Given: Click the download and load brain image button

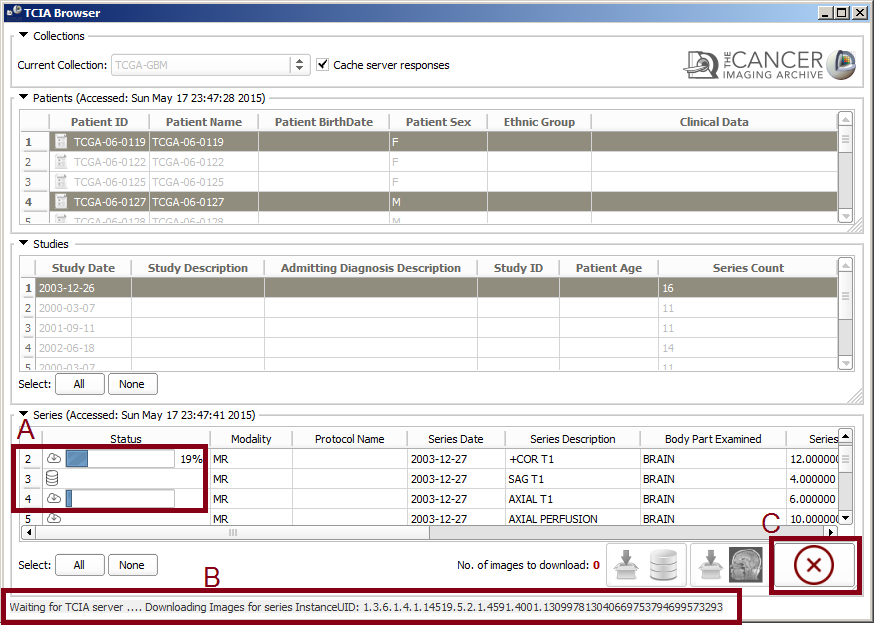Looking at the screenshot, I should (x=727, y=565).
